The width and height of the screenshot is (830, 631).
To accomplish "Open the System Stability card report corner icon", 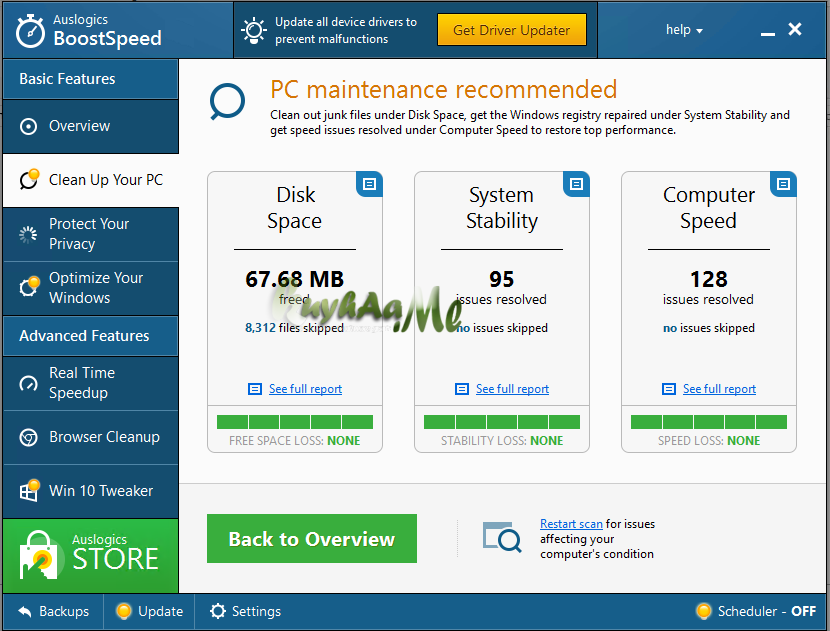I will (x=576, y=184).
